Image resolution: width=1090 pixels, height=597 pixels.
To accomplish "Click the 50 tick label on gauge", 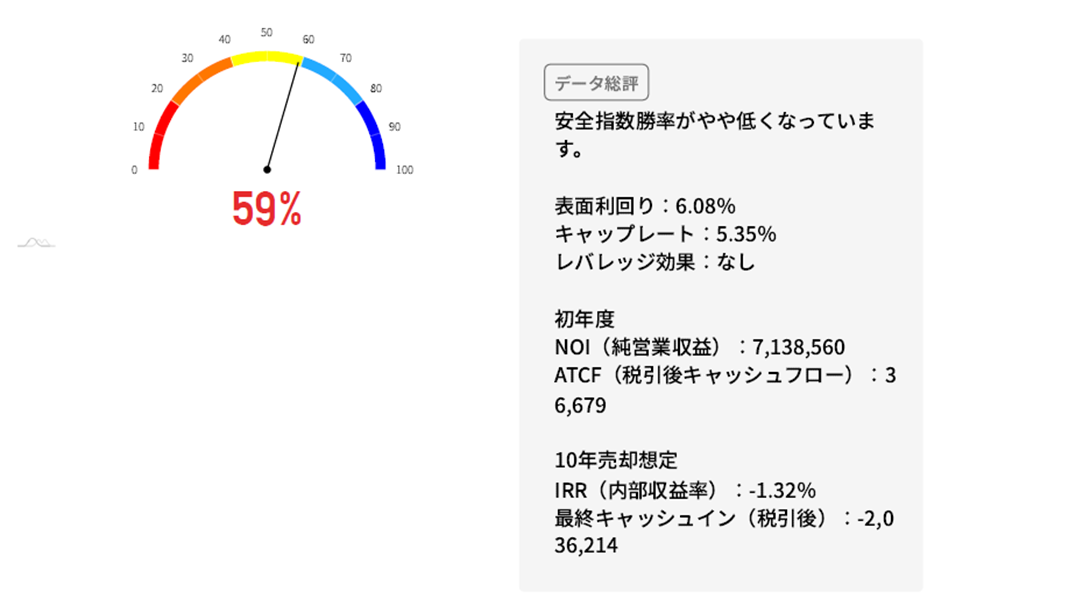I will [x=266, y=32].
